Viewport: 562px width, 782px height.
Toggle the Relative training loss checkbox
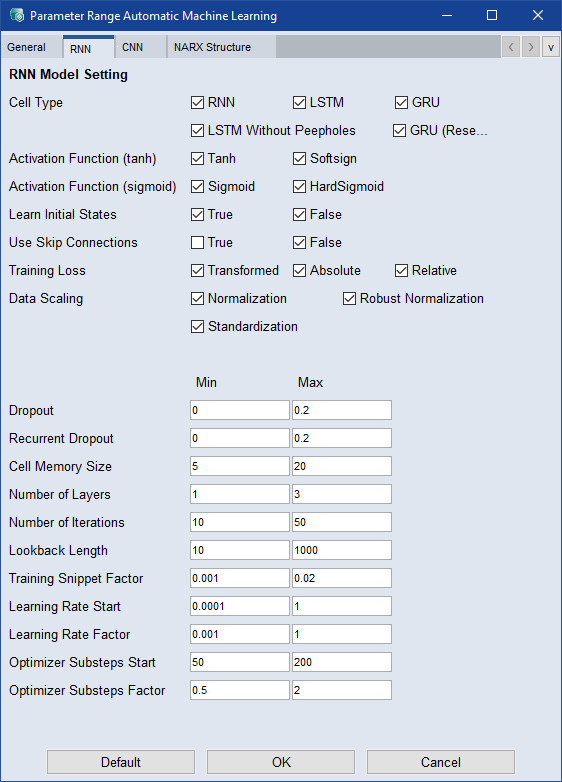pyautogui.click(x=401, y=270)
